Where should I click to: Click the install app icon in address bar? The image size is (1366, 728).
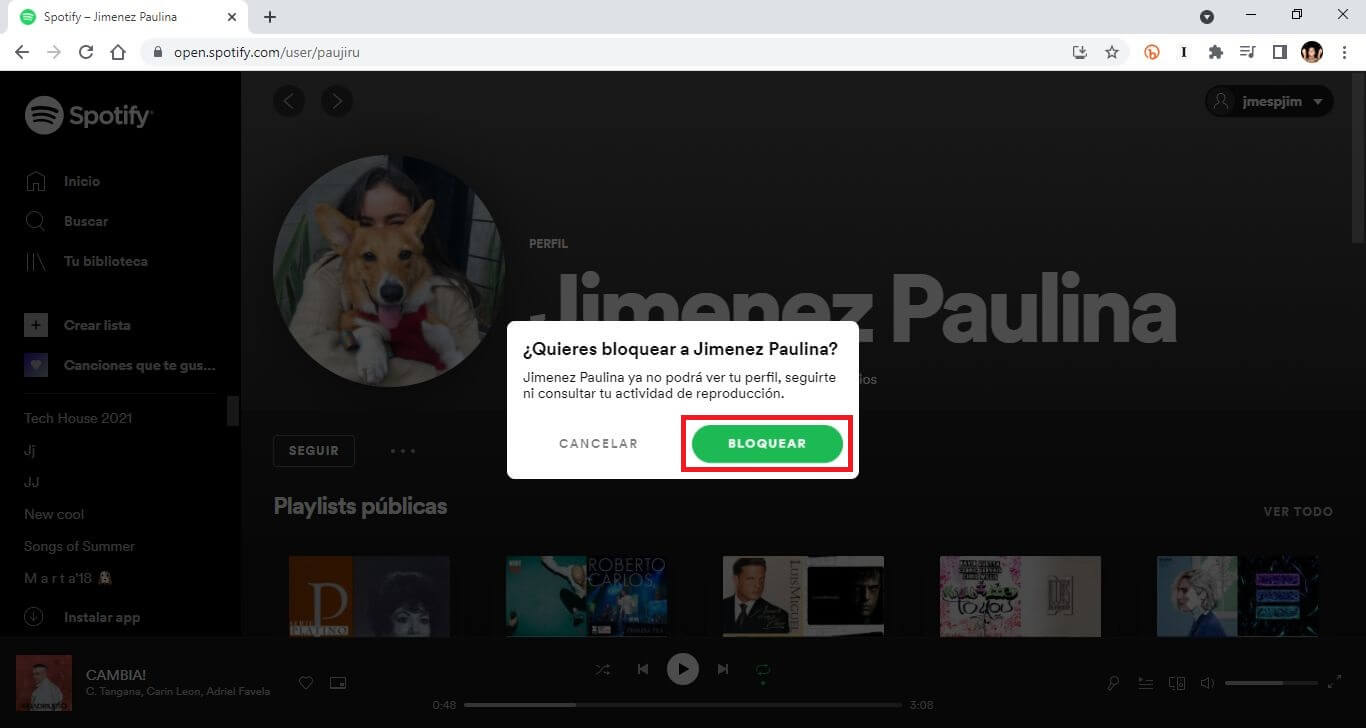1080,52
